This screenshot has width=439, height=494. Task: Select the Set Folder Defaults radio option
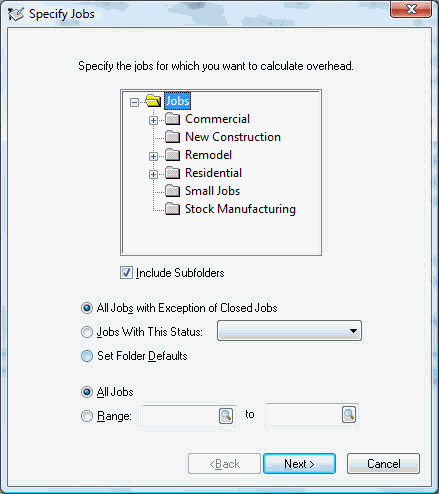coord(87,356)
